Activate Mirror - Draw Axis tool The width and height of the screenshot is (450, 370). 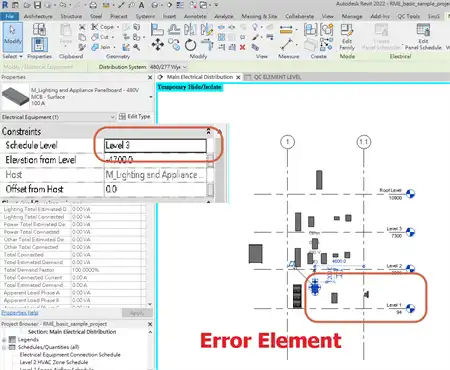point(206,30)
